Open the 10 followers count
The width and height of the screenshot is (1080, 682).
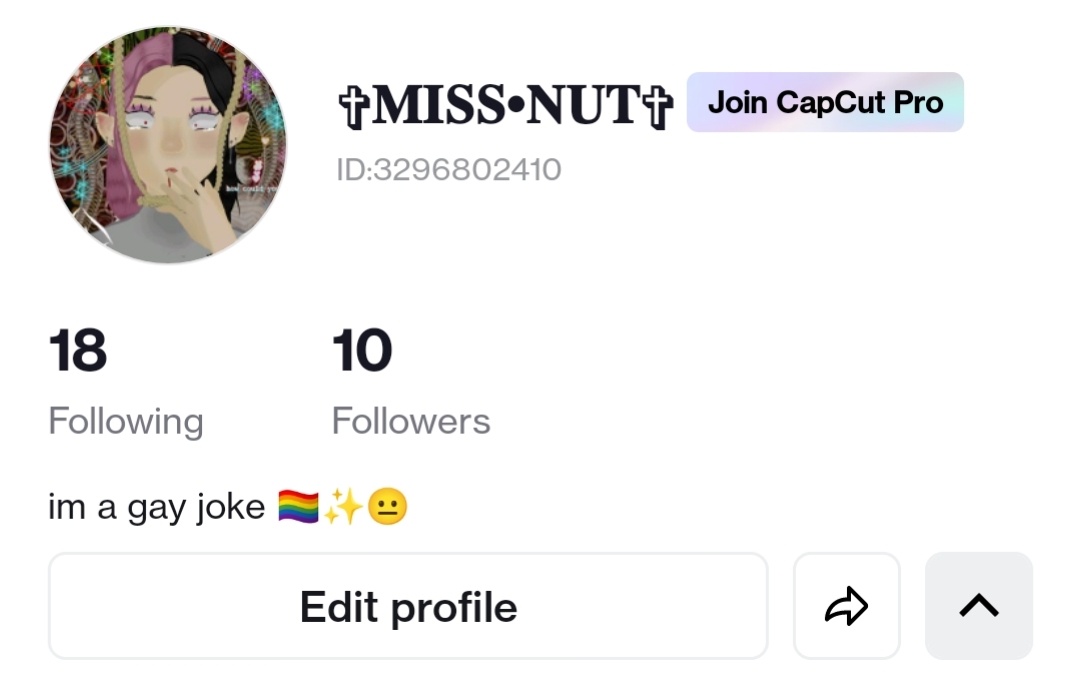click(x=362, y=350)
